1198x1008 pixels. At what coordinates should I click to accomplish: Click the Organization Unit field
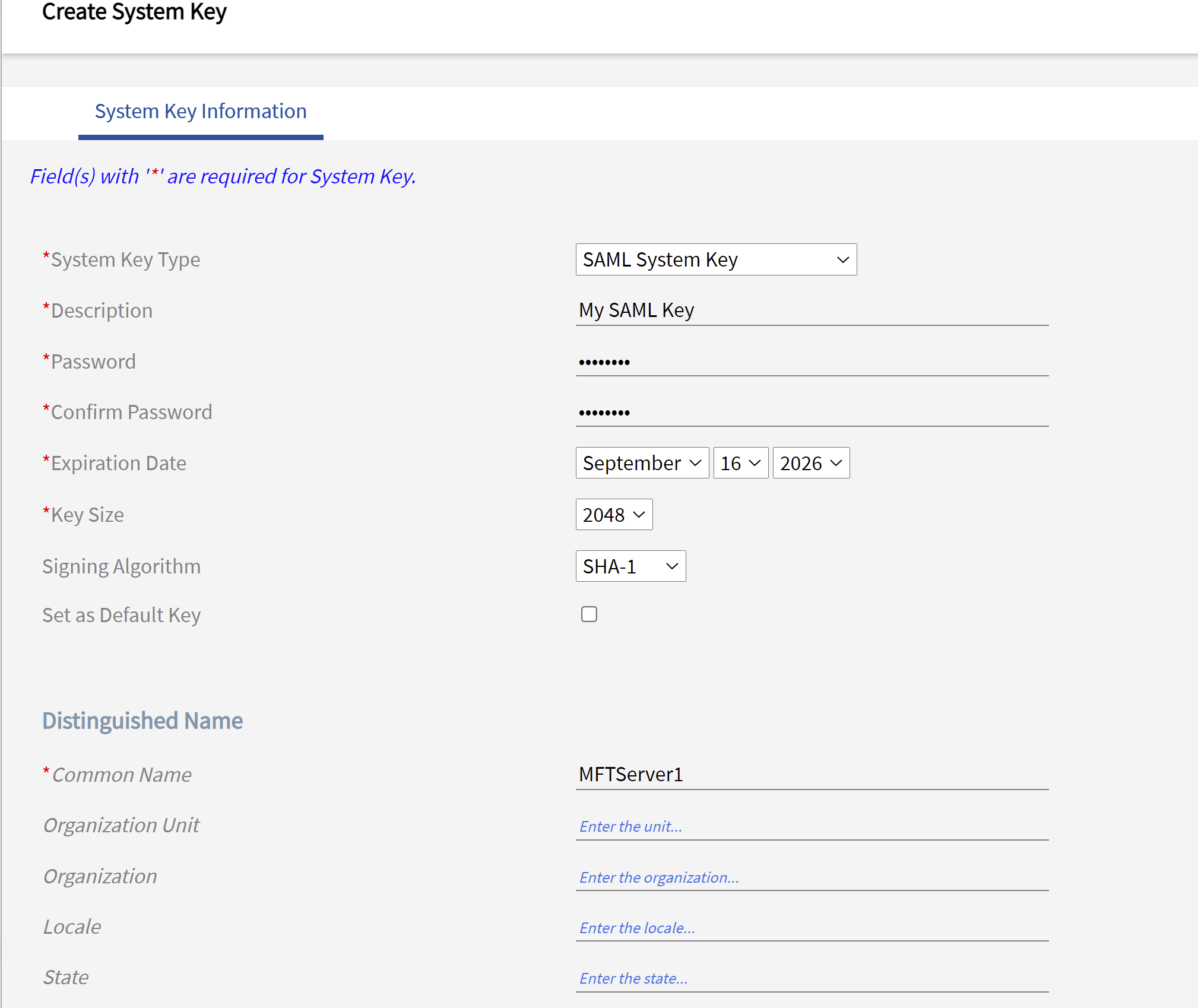tap(811, 826)
